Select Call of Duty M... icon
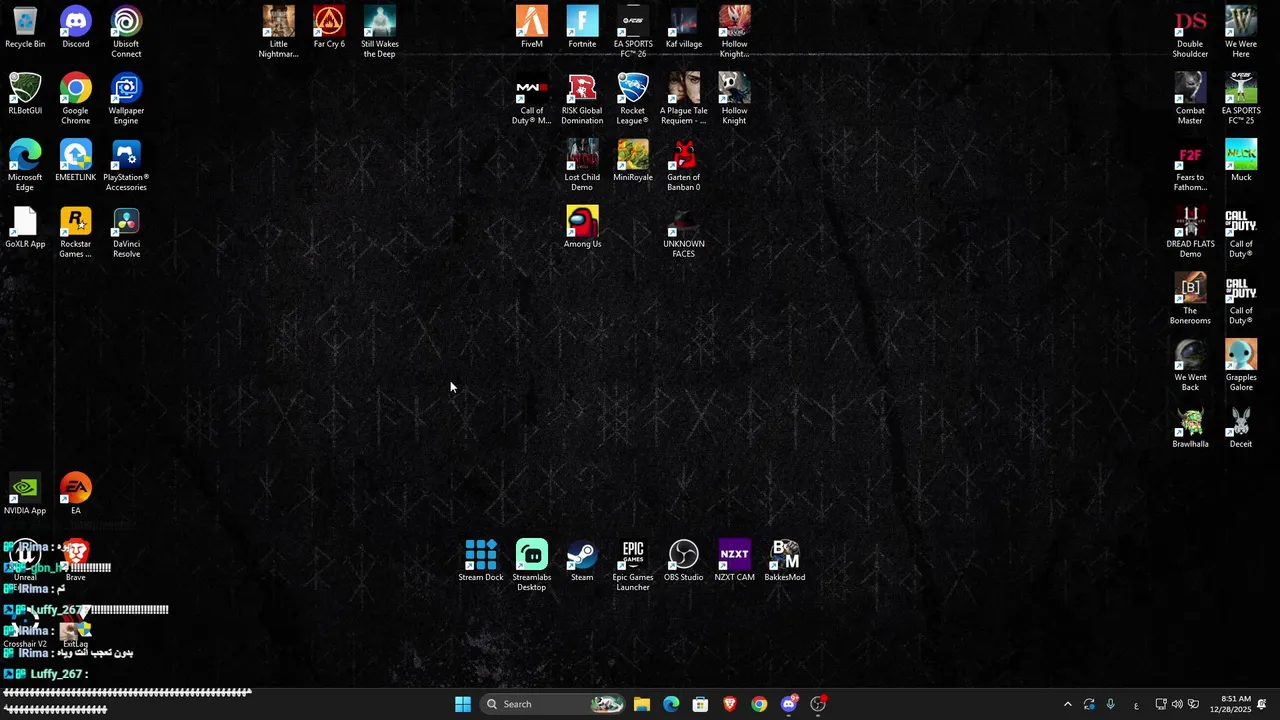The image size is (1280, 720). (532, 99)
